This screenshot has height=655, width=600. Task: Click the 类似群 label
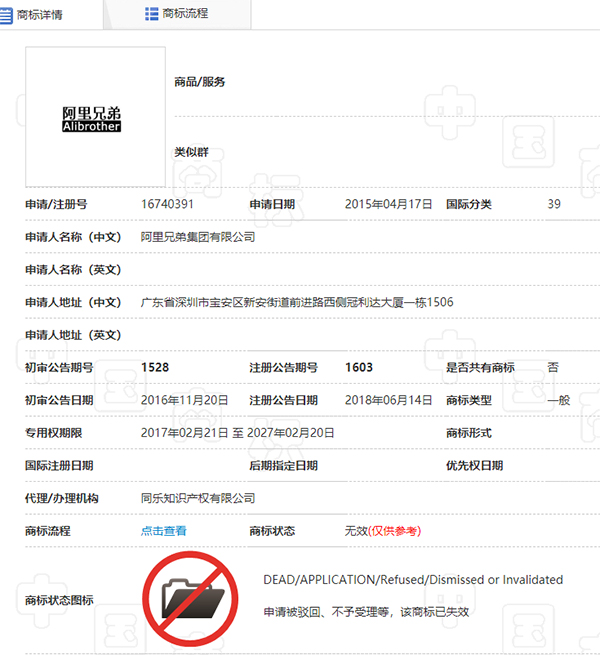point(191,152)
